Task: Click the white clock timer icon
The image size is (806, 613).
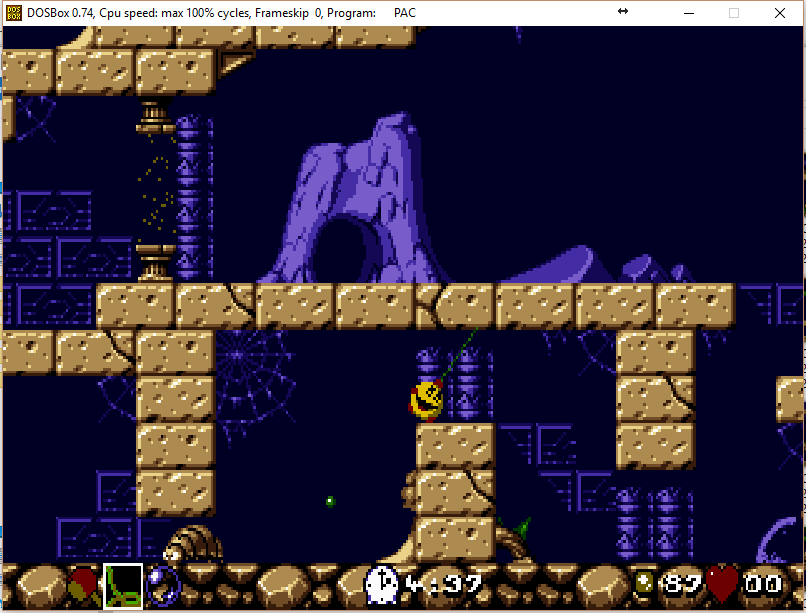Action: click(x=381, y=585)
